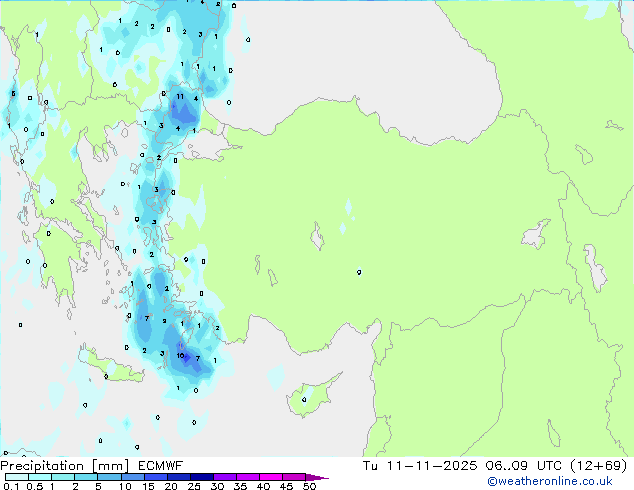634x490 pixels.
Task: Click the 'ECMWF' model label
Action: pos(161,466)
